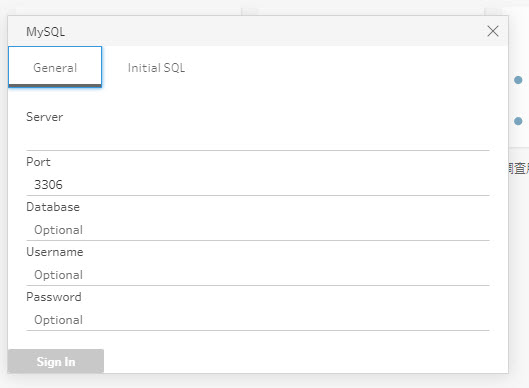Close the MySQL dialog
Image resolution: width=529 pixels, height=388 pixels.
[x=493, y=31]
